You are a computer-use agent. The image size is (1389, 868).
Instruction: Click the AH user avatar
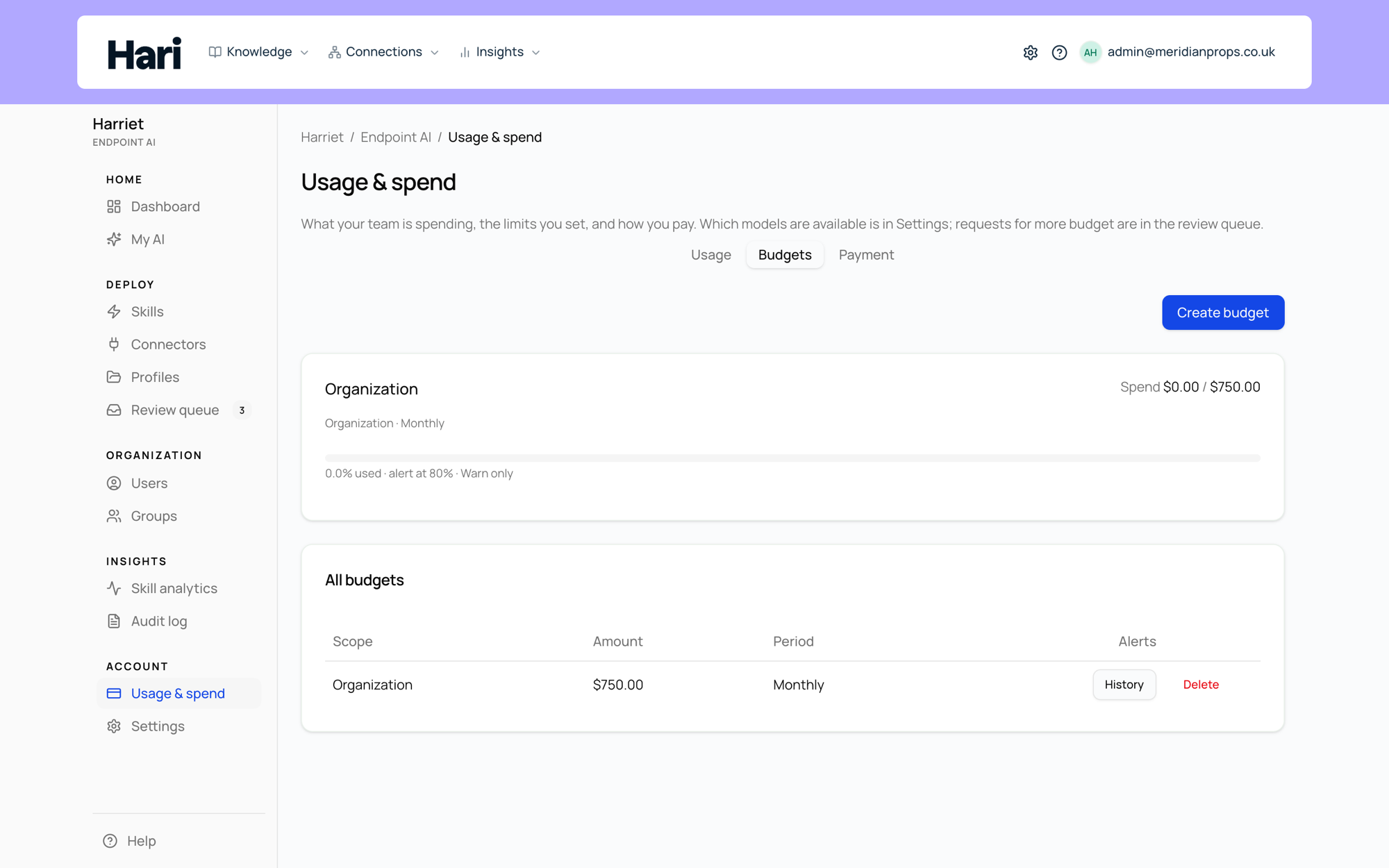pos(1090,52)
